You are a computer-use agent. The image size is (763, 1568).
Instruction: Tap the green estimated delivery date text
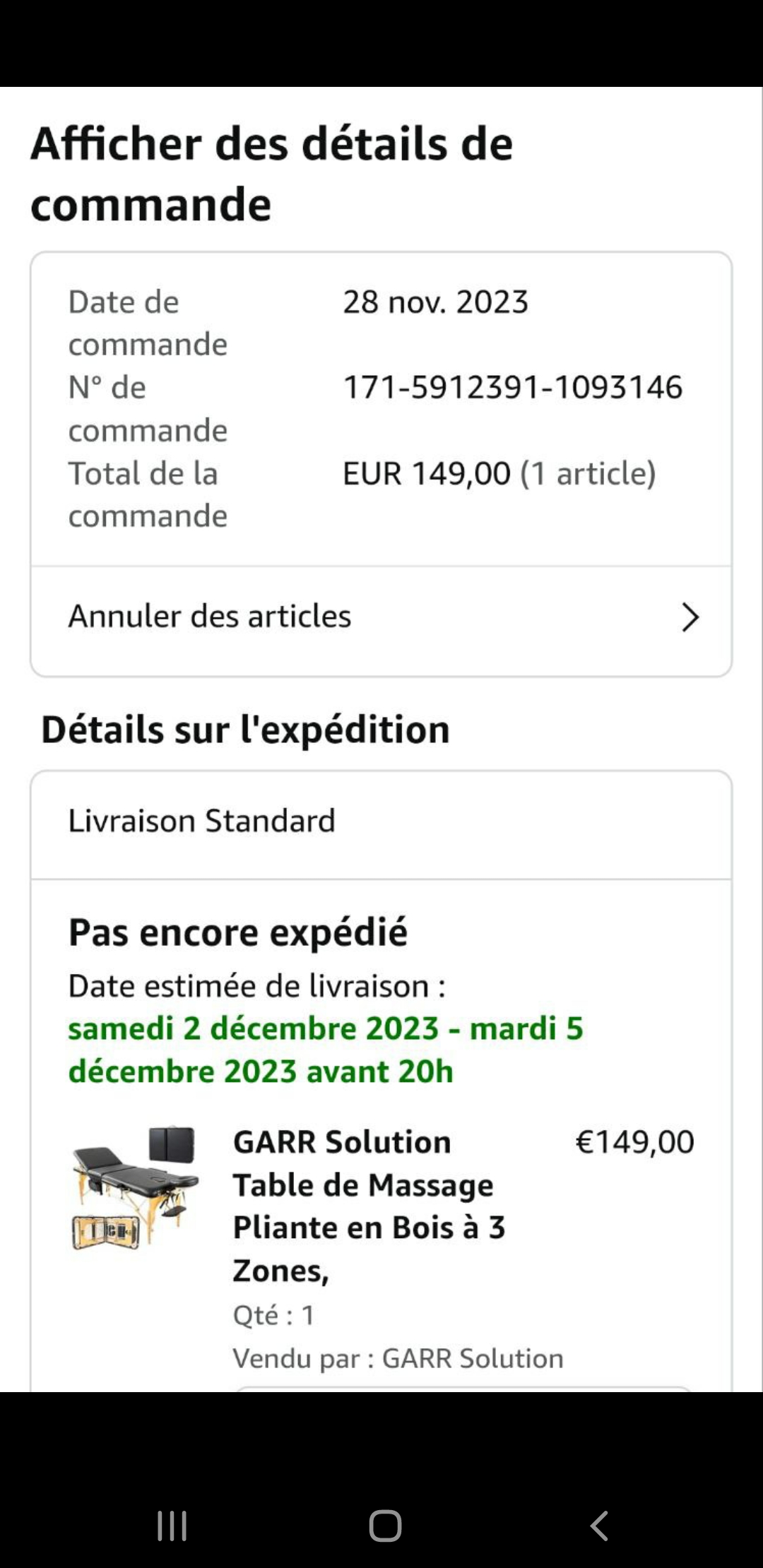pos(325,1050)
